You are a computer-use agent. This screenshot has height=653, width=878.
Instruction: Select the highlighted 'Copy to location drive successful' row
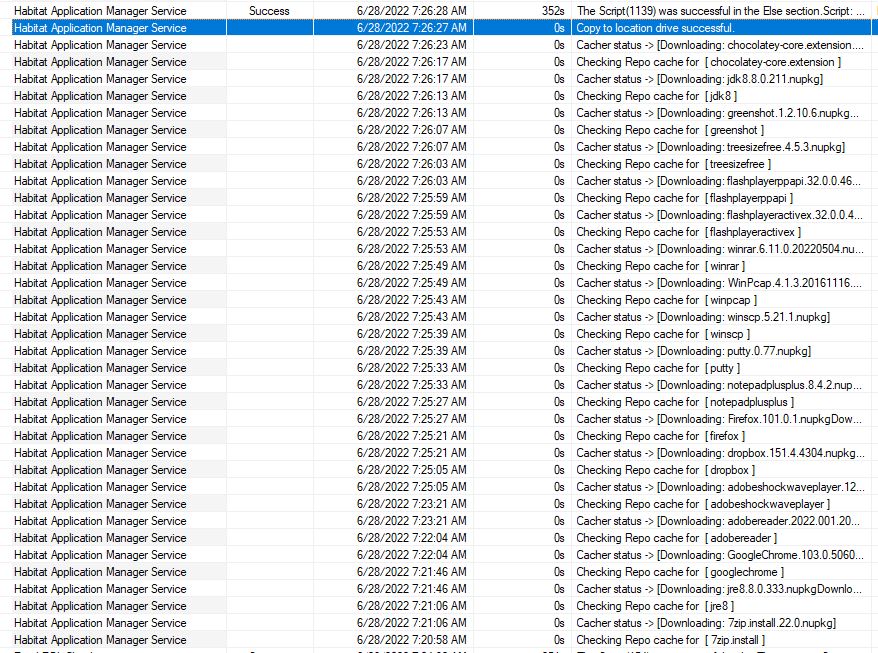tap(654, 28)
